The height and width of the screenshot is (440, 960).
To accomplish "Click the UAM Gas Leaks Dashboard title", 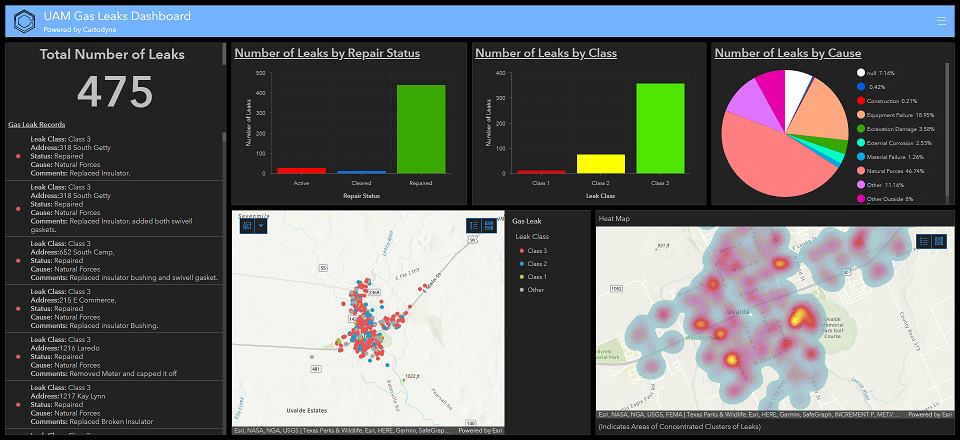I will point(117,16).
